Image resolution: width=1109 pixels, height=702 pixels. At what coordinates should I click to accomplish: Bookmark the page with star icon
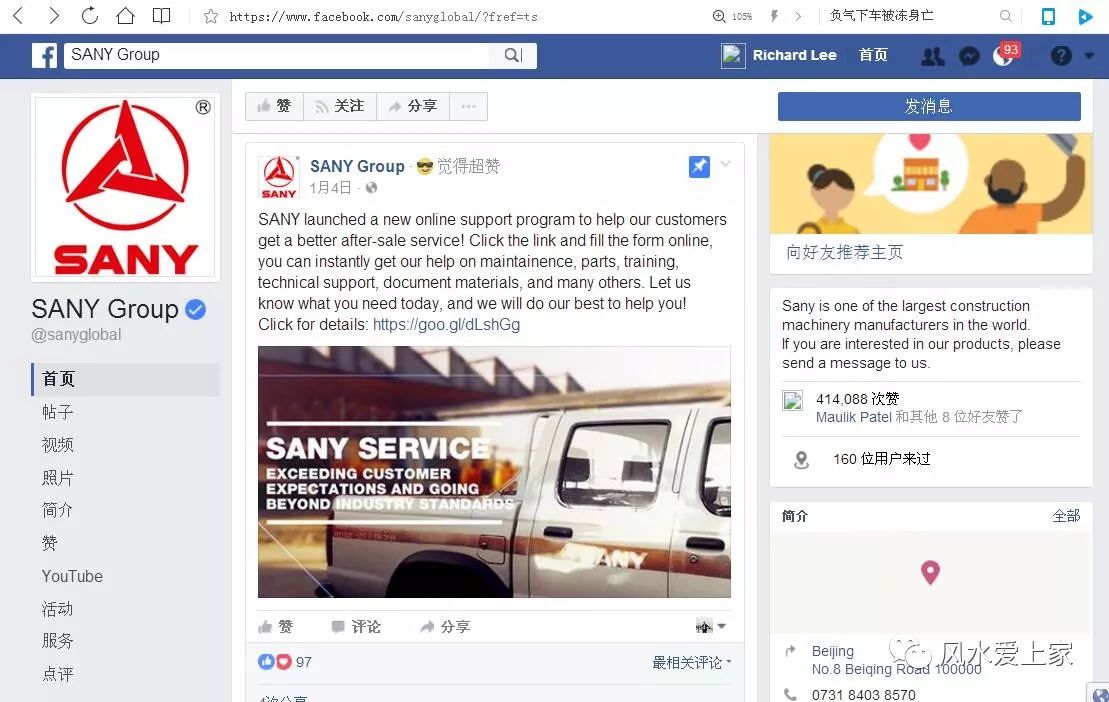pyautogui.click(x=211, y=16)
